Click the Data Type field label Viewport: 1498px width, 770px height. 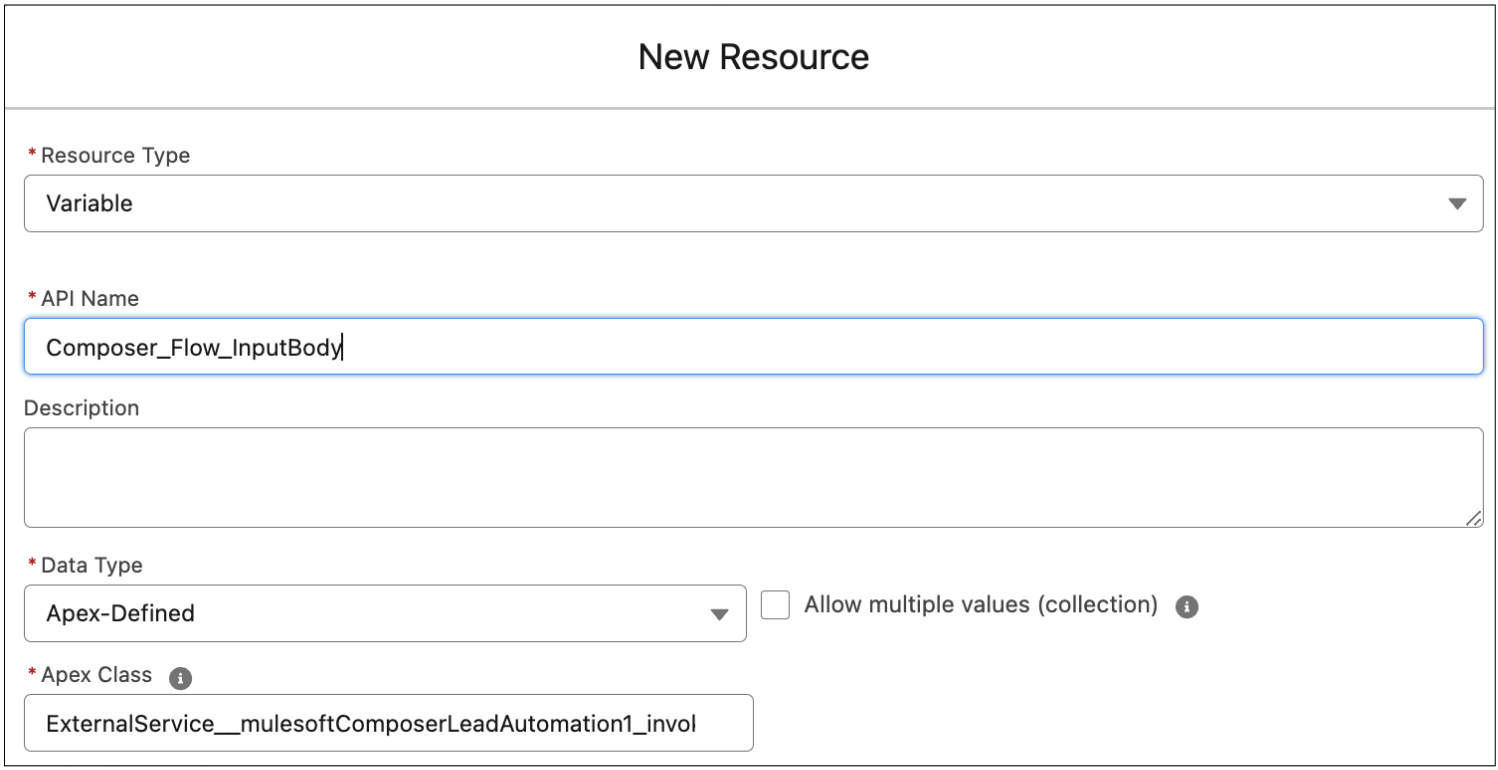(92, 566)
